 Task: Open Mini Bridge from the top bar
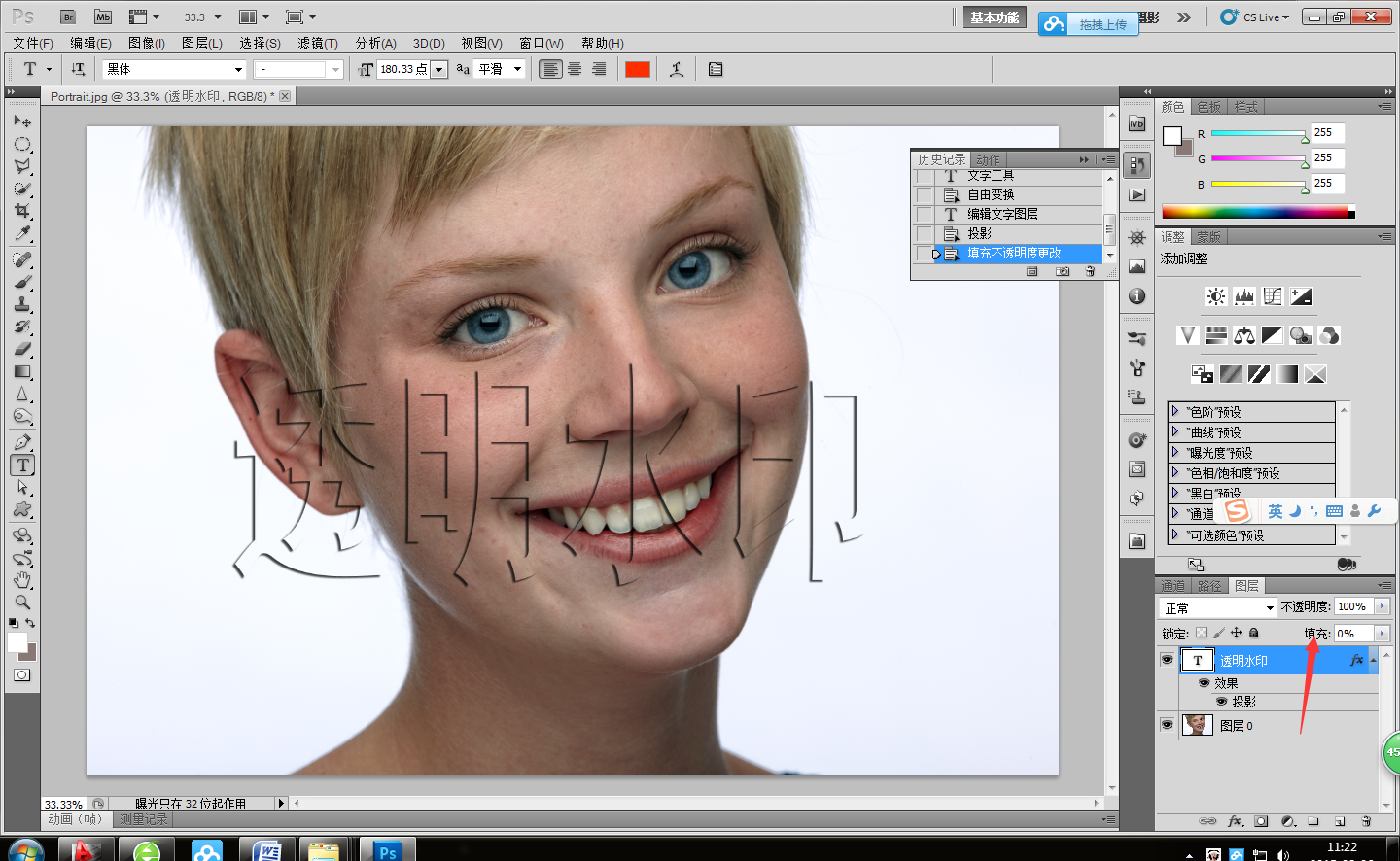103,17
